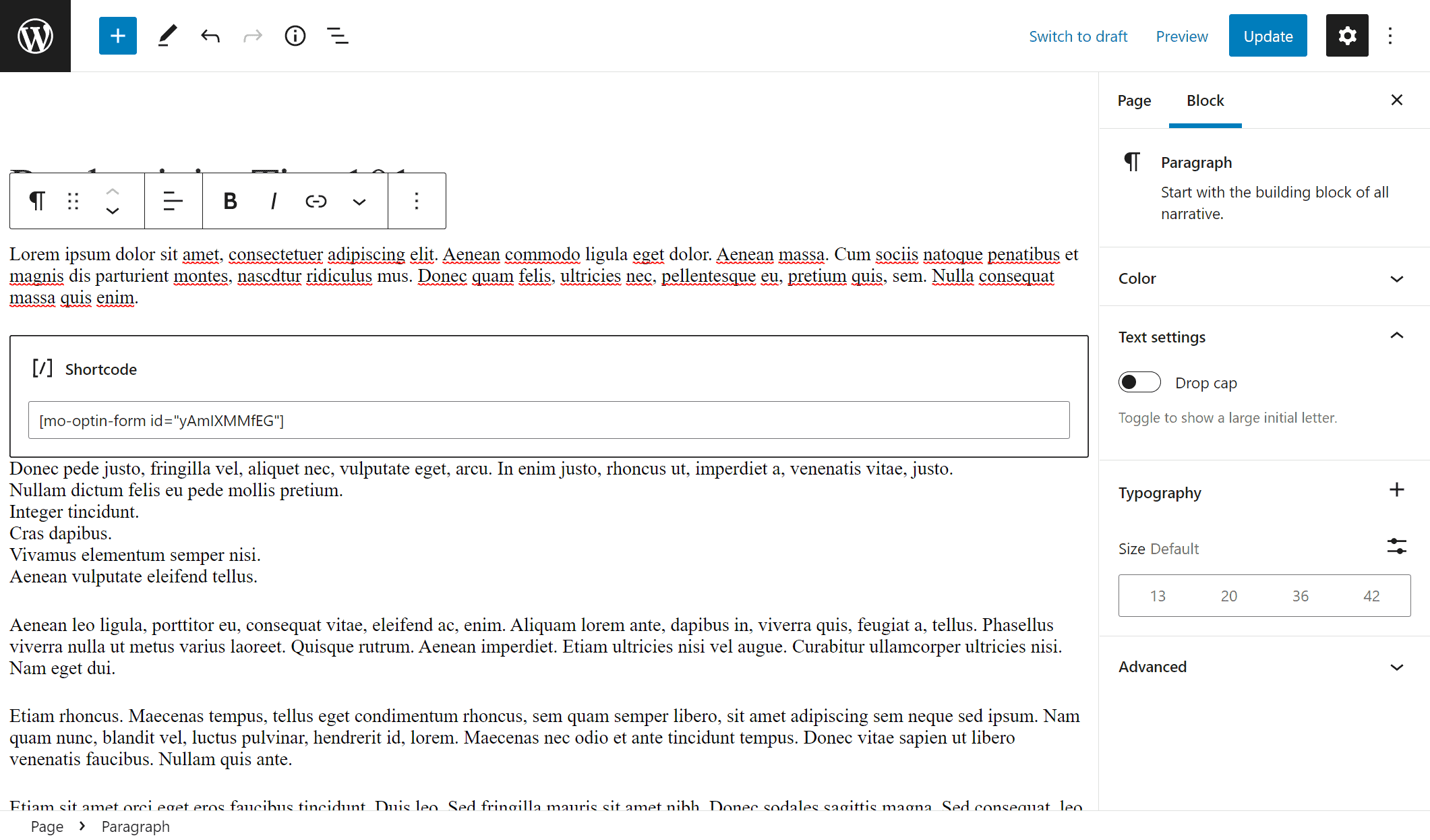Switch to the Page tab
Screen dimensions: 1430x840
click(x=1134, y=100)
